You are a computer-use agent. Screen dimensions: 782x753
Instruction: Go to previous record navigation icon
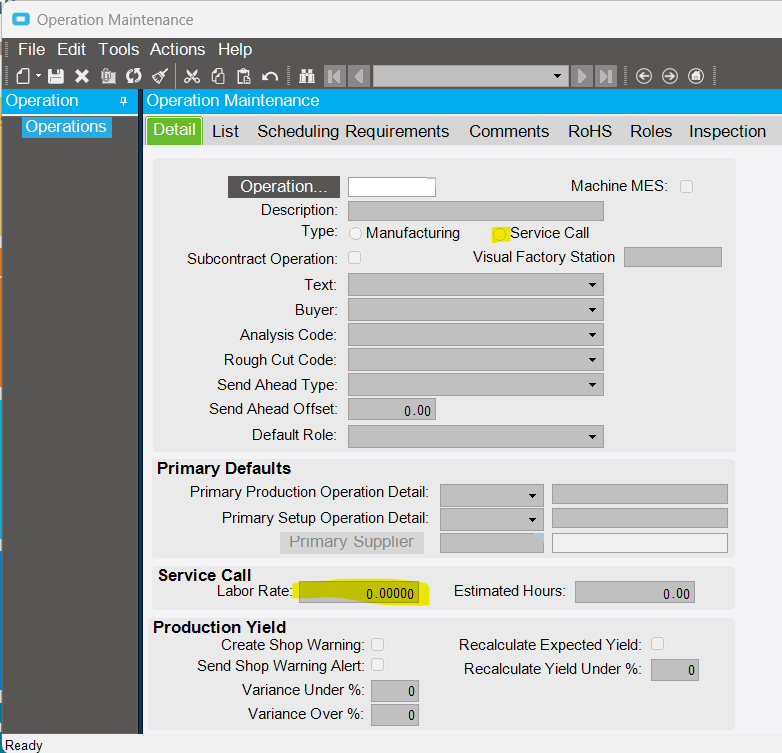tap(359, 76)
